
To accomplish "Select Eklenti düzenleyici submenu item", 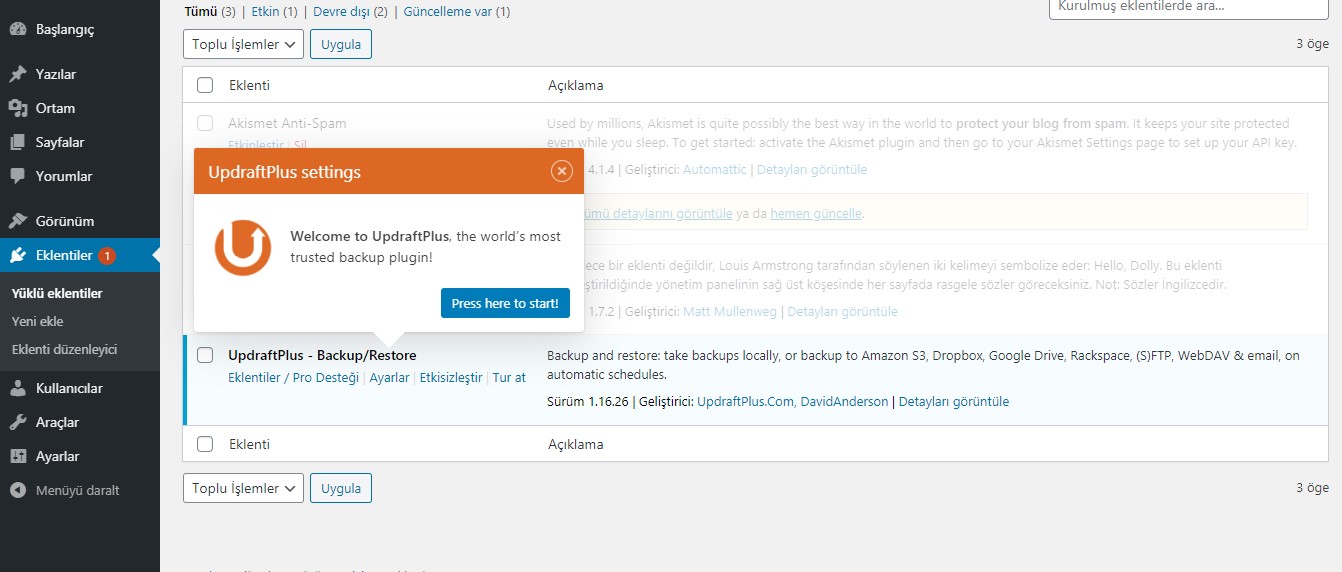I will pyautogui.click(x=64, y=349).
